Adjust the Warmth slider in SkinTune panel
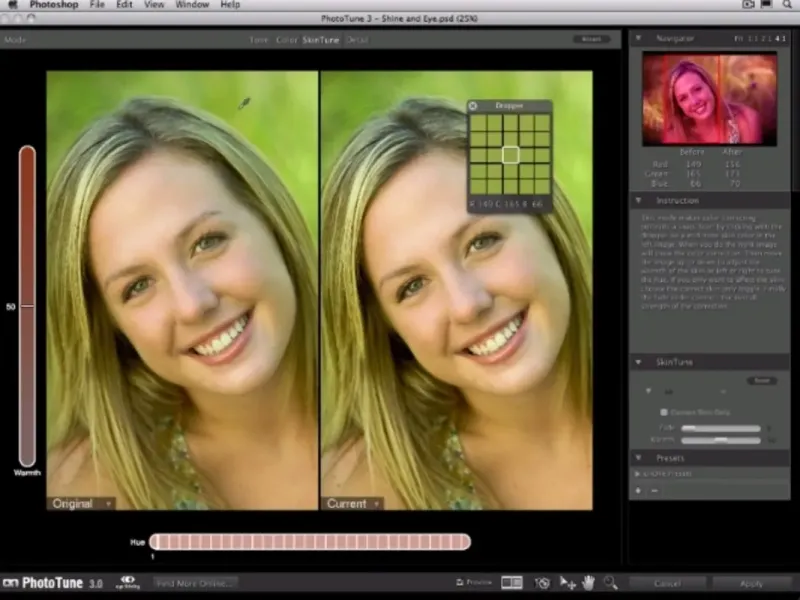Screen dimensions: 800x600 [x=721, y=440]
